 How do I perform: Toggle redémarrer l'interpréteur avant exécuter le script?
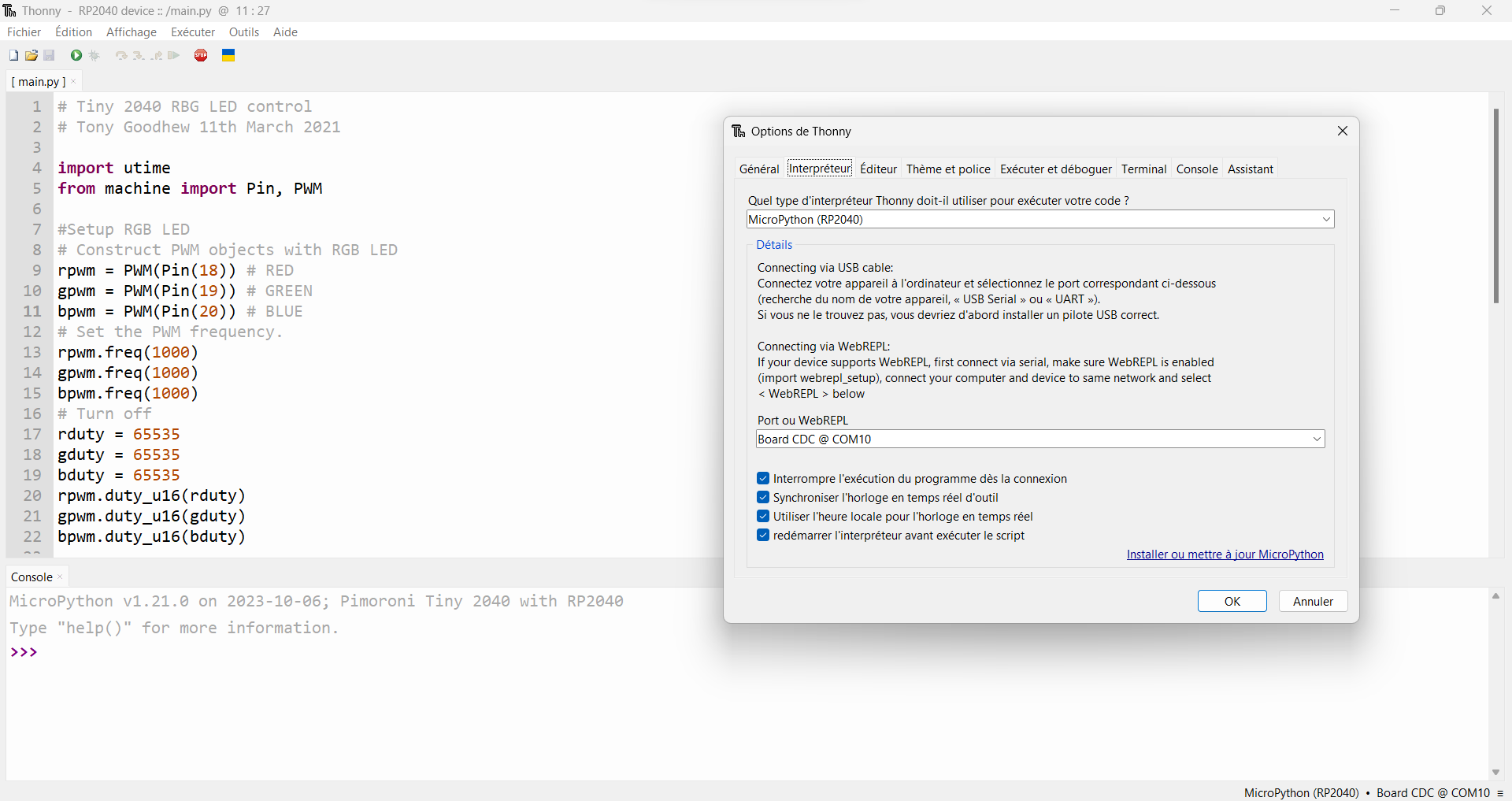(x=763, y=535)
